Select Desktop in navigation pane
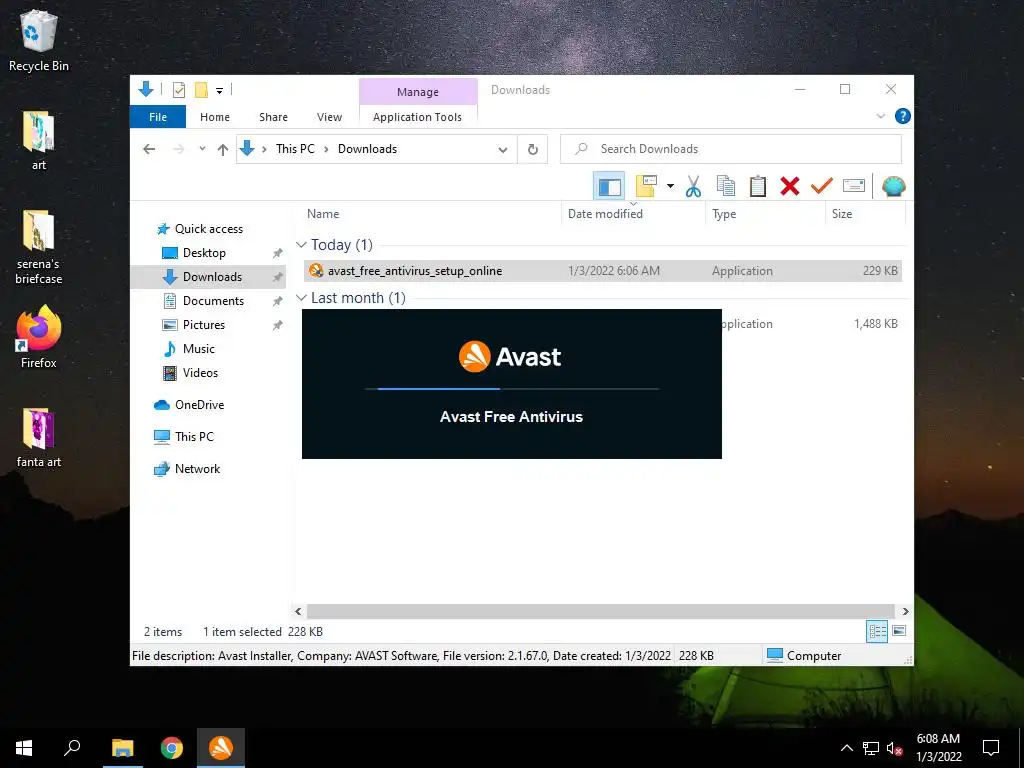 [x=194, y=253]
